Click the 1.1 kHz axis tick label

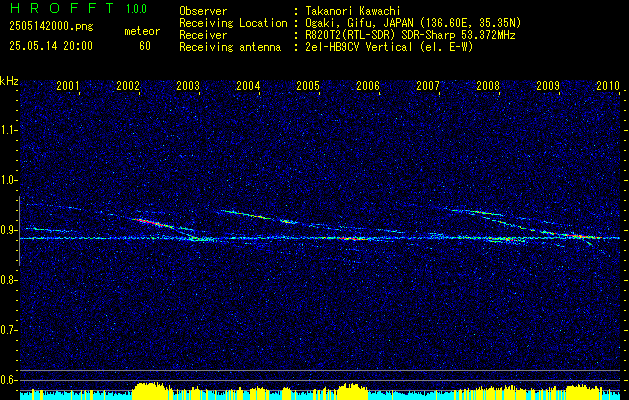pyautogui.click(x=8, y=130)
